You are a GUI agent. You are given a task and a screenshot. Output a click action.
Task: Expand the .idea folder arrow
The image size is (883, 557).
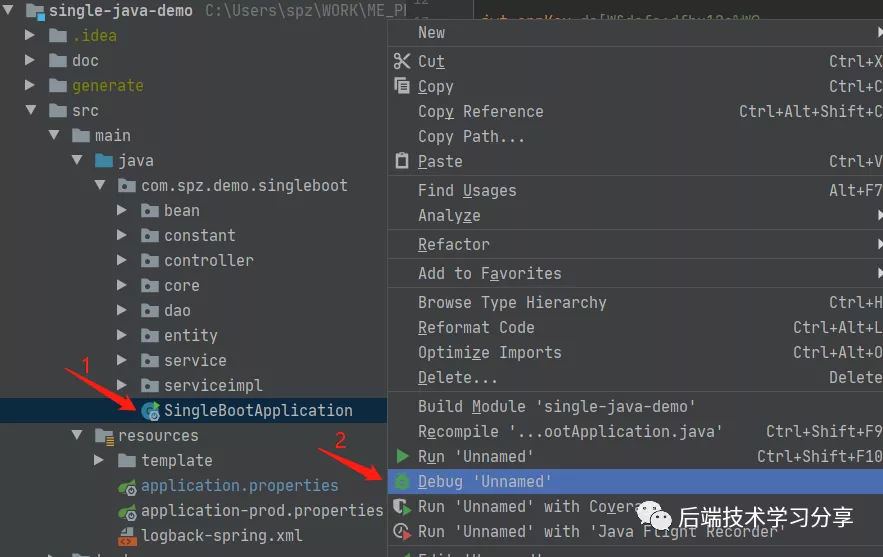coord(30,35)
